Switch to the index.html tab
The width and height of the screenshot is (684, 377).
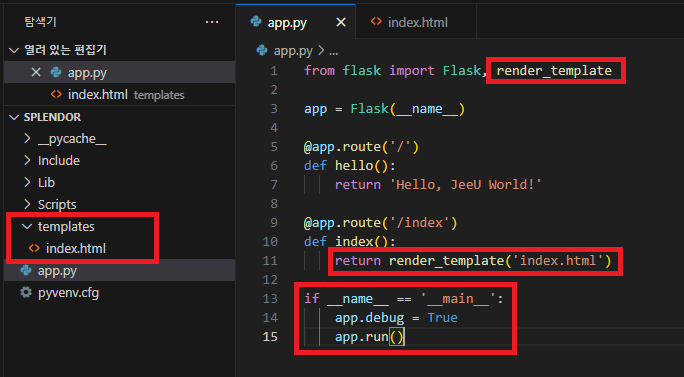pos(416,22)
